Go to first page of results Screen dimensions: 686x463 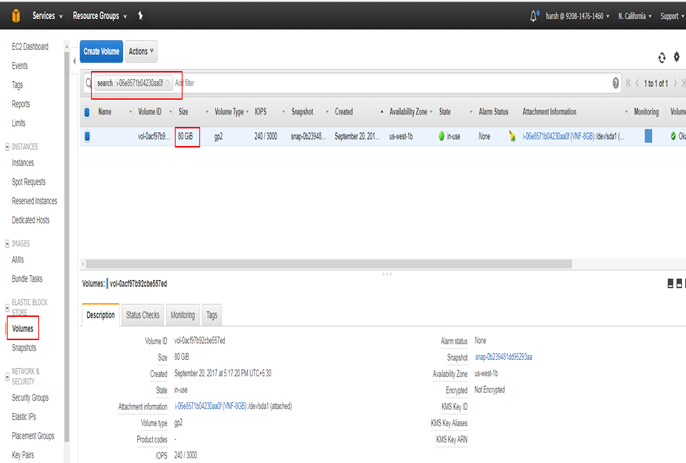pyautogui.click(x=628, y=83)
